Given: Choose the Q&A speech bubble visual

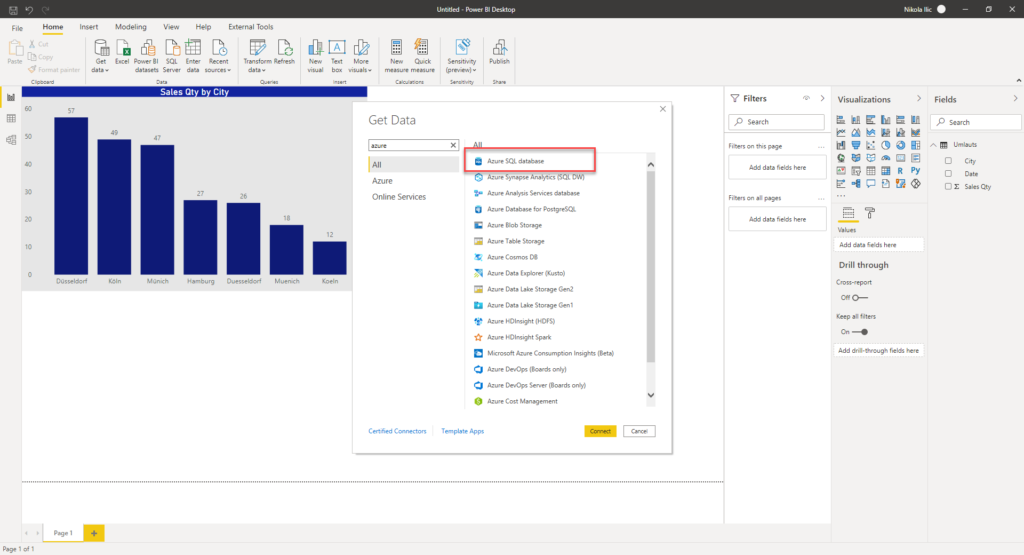Looking at the screenshot, I should pos(871,183).
